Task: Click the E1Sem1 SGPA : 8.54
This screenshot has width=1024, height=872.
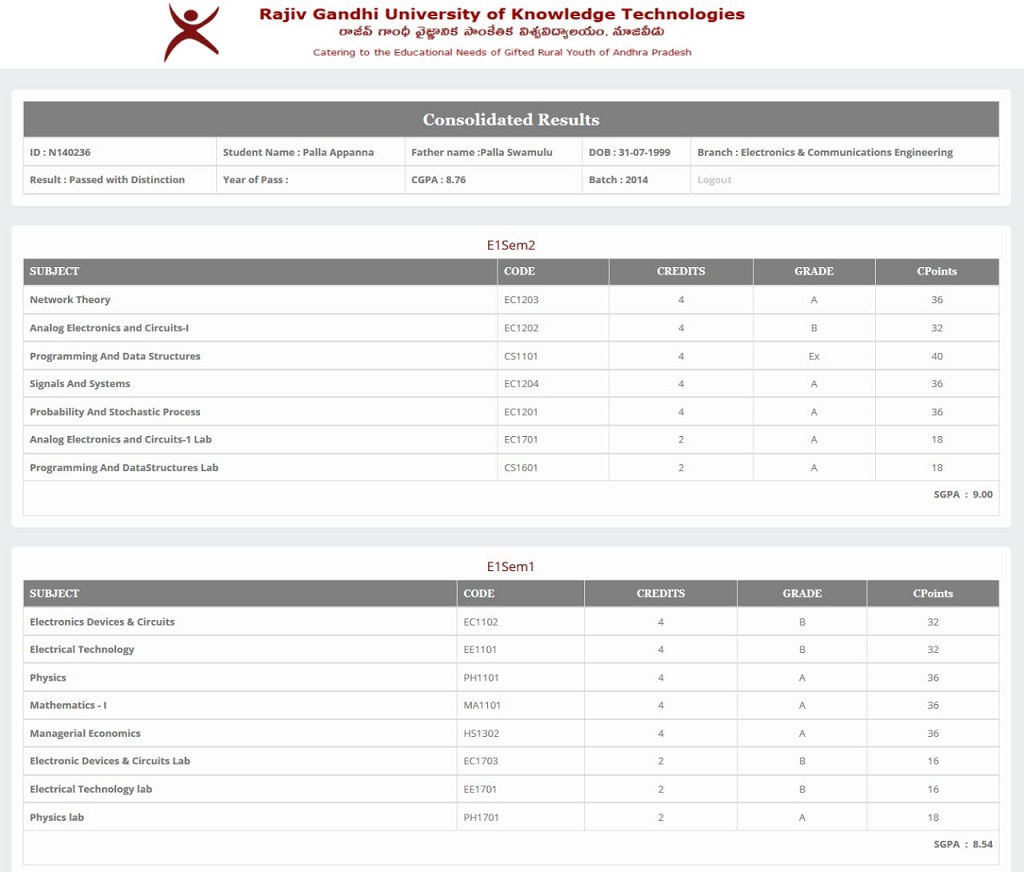Action: click(x=963, y=844)
